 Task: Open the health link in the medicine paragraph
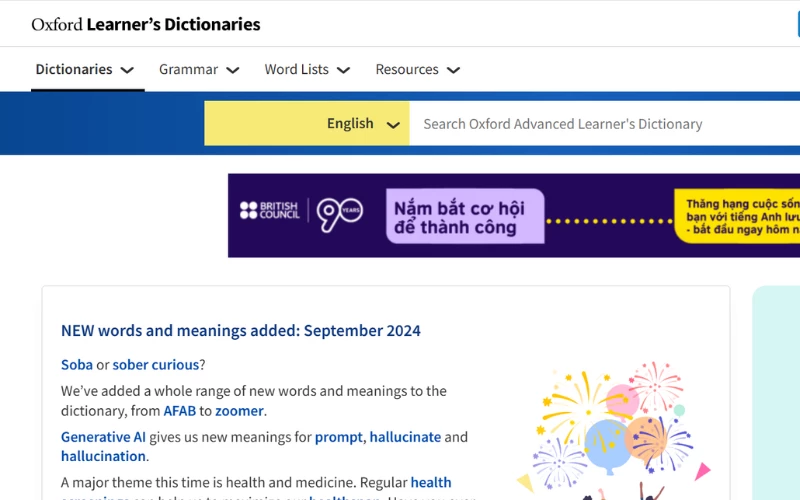pos(431,483)
